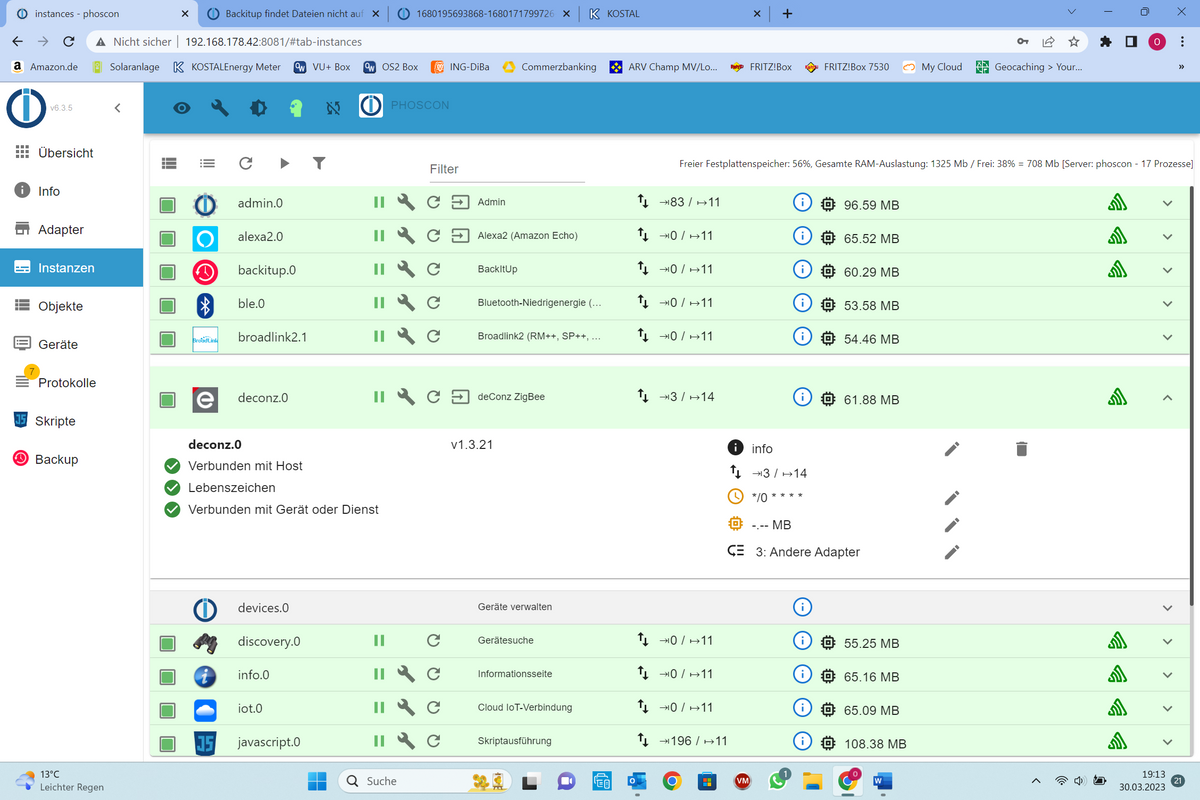Viewport: 1200px width, 800px height.
Task: Expand the broadlink2.1 instance row
Action: 1167,336
